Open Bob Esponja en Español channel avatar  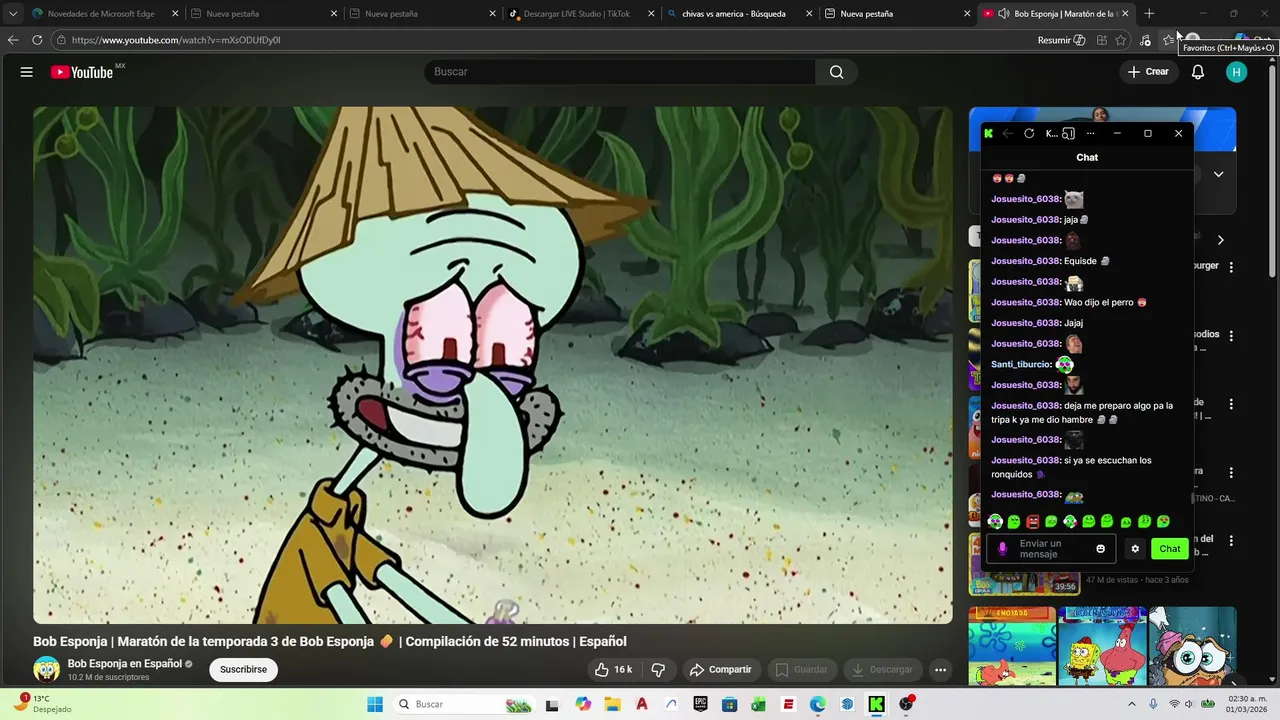tap(46, 669)
